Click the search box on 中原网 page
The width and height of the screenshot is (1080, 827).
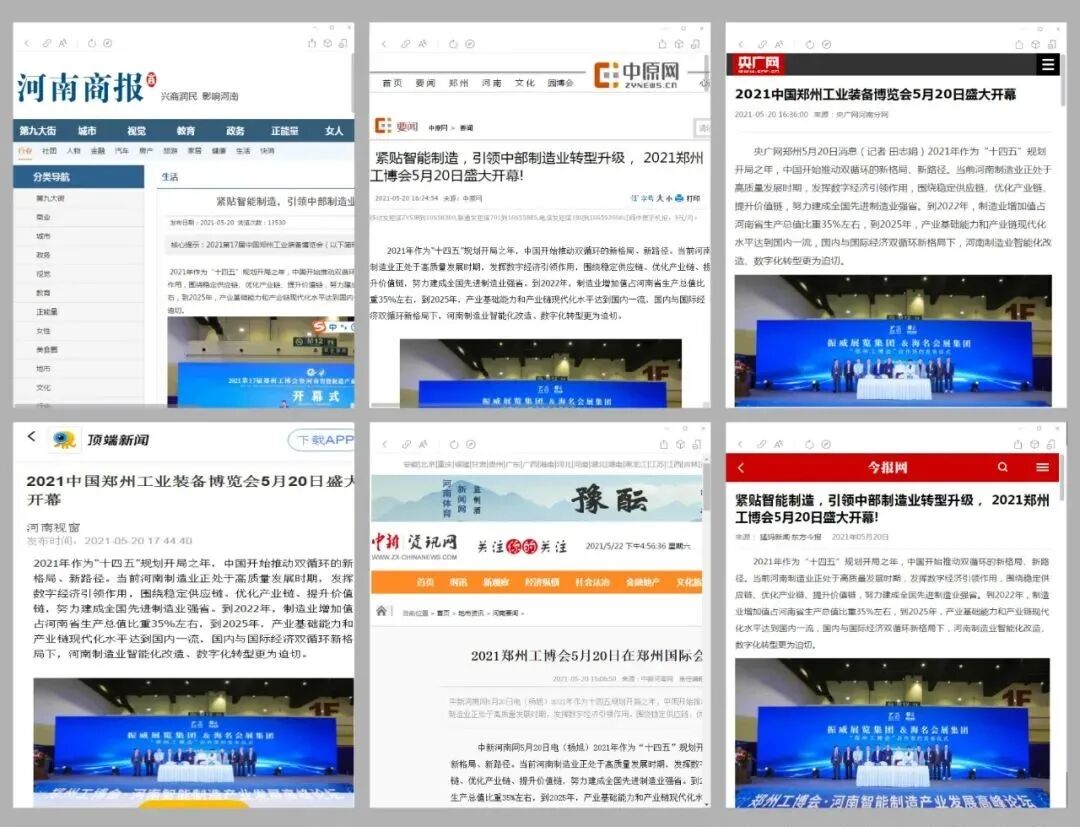[702, 127]
